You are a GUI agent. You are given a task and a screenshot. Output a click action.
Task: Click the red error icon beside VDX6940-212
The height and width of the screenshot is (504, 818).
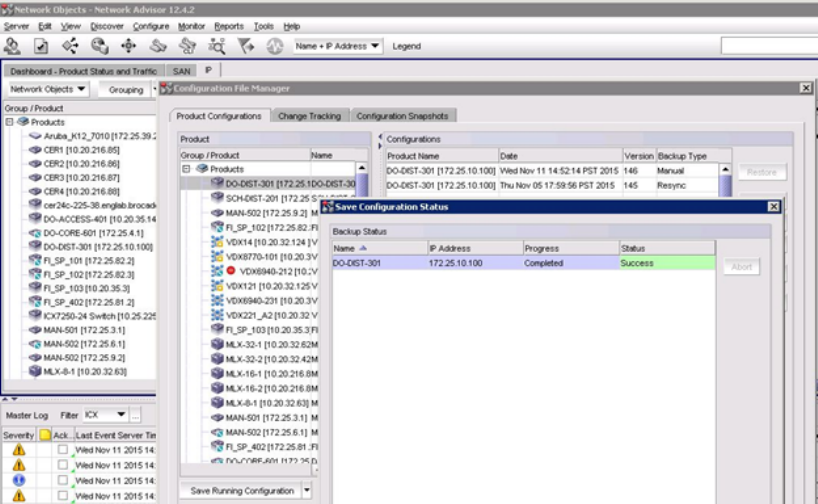[x=231, y=270]
